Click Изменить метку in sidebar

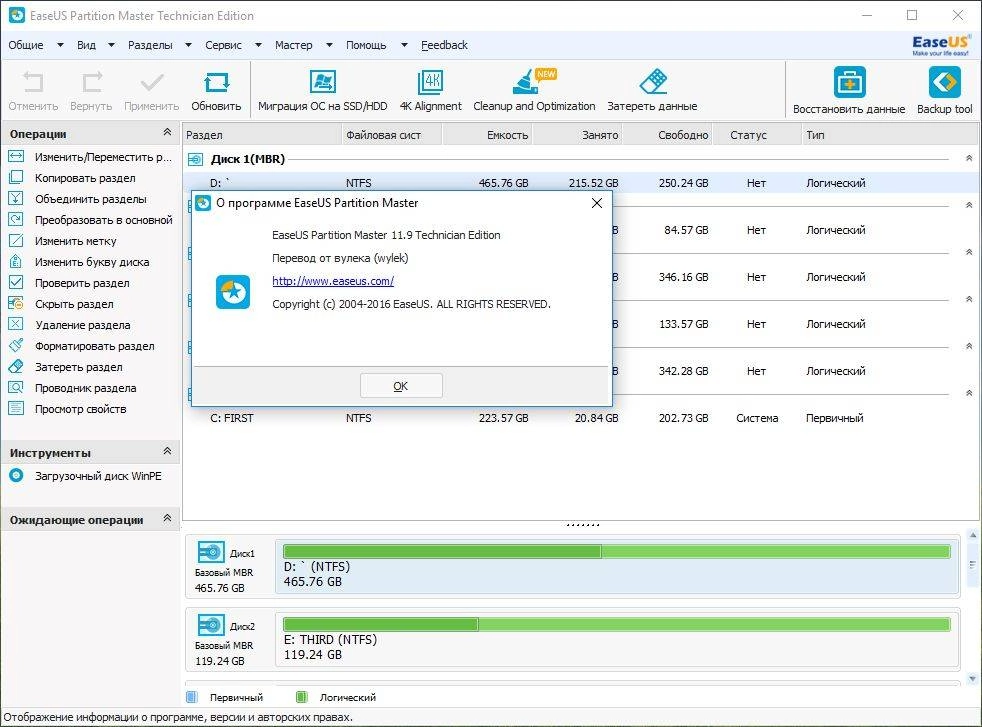63,241
